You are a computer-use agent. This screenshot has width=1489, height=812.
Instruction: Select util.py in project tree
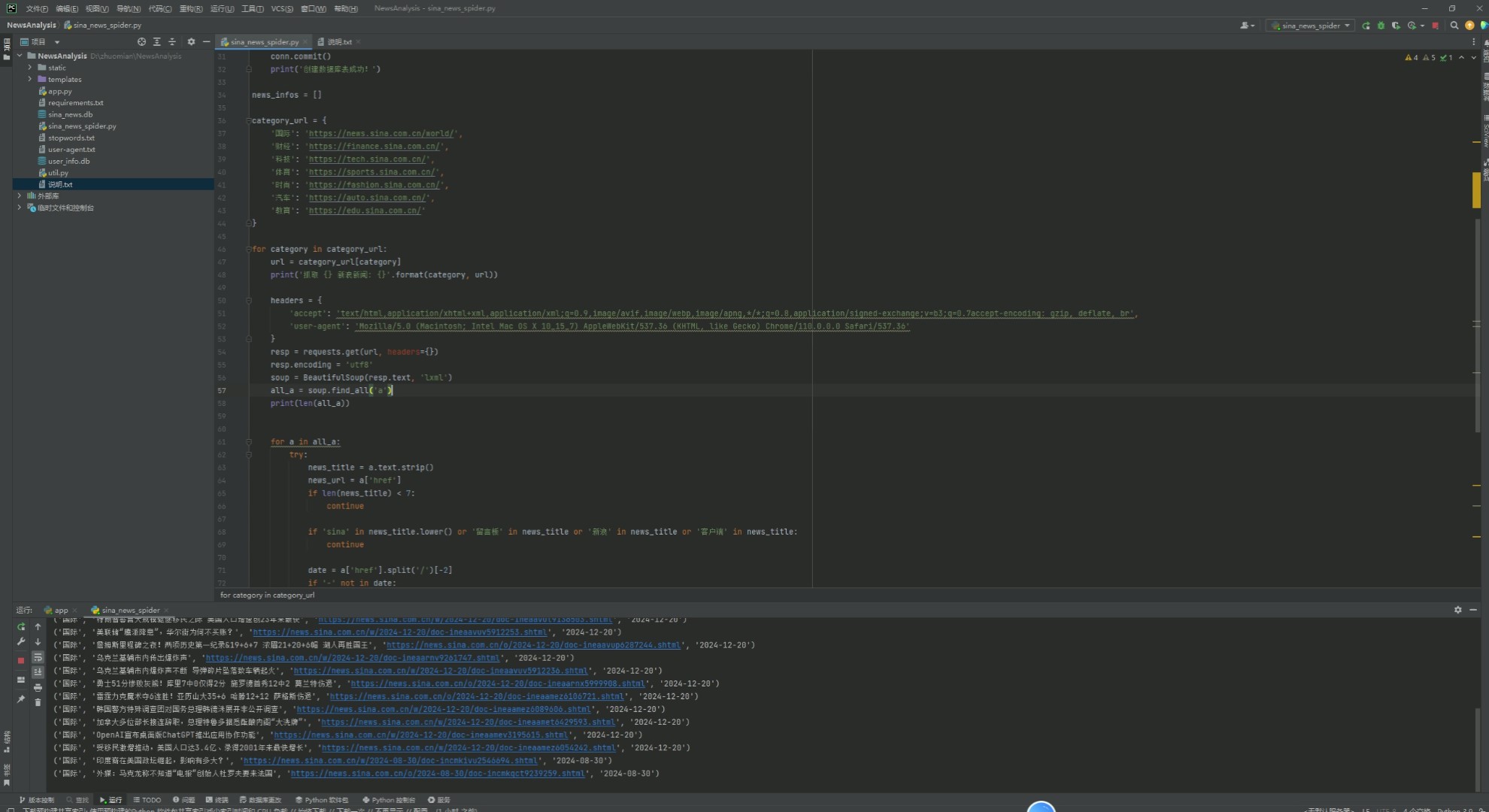pos(58,173)
